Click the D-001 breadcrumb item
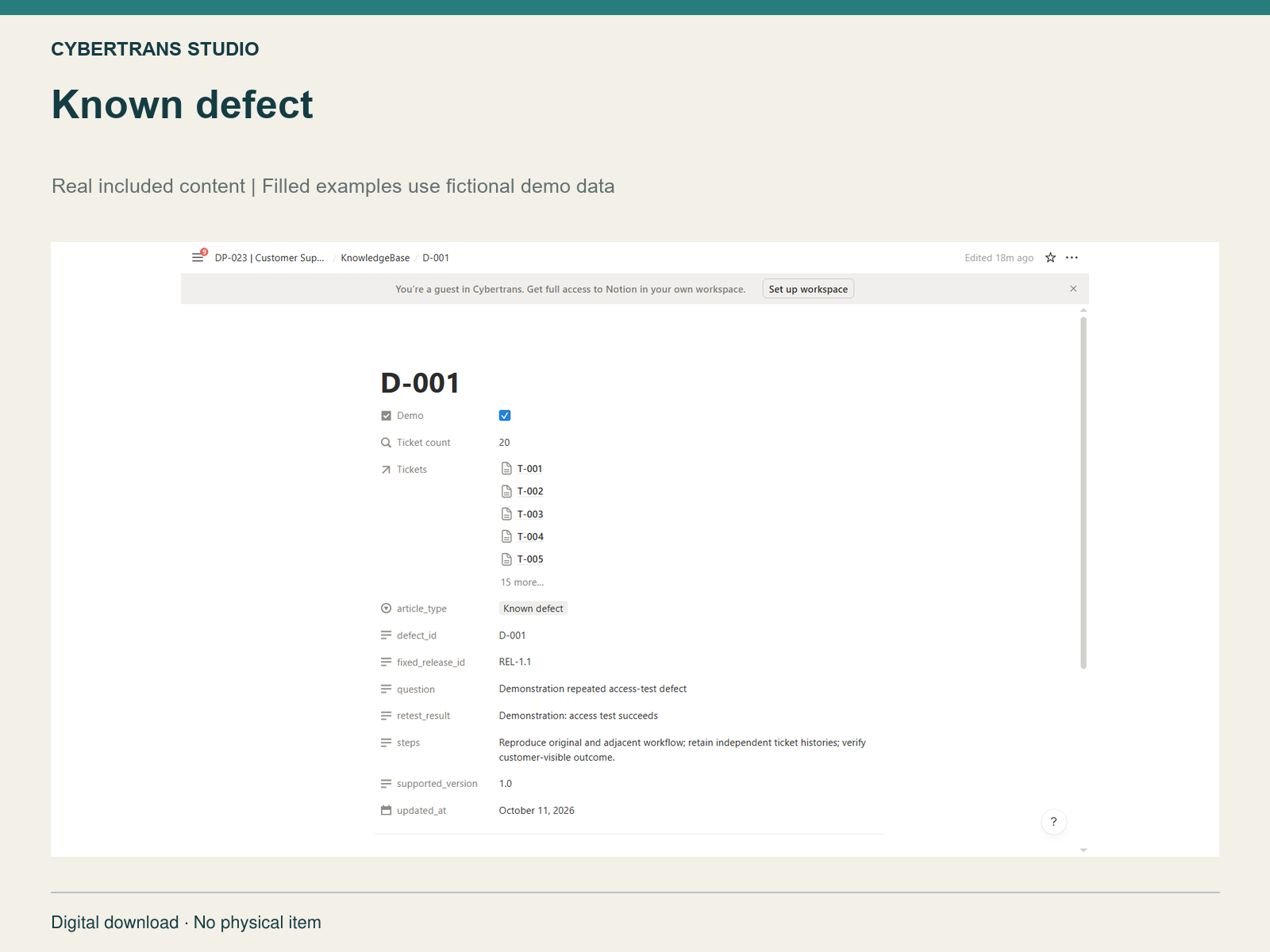 (436, 258)
